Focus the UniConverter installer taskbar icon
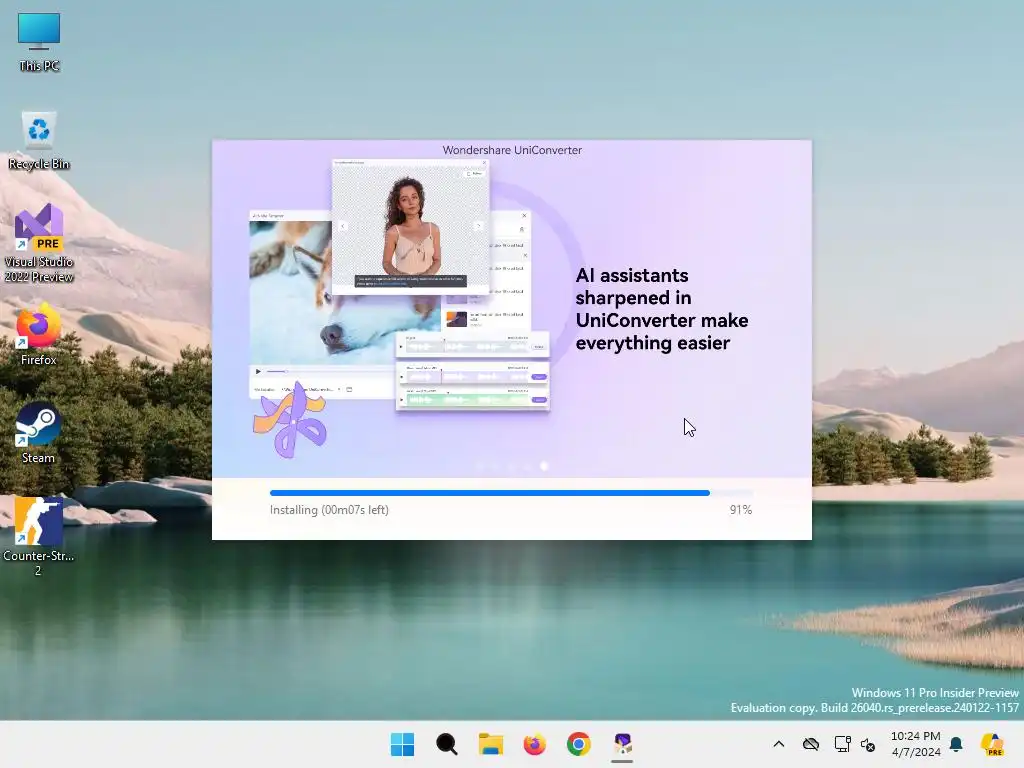 (x=622, y=744)
